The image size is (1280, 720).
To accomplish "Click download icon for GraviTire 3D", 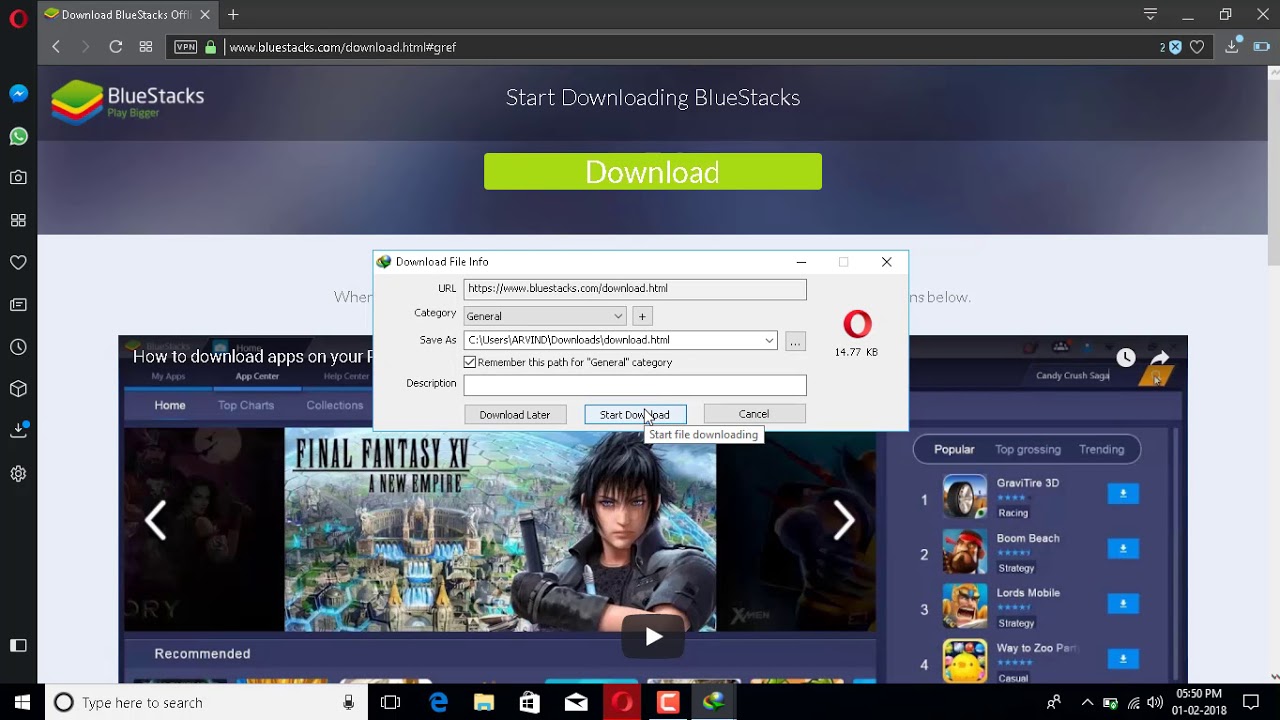I will (x=1123, y=494).
